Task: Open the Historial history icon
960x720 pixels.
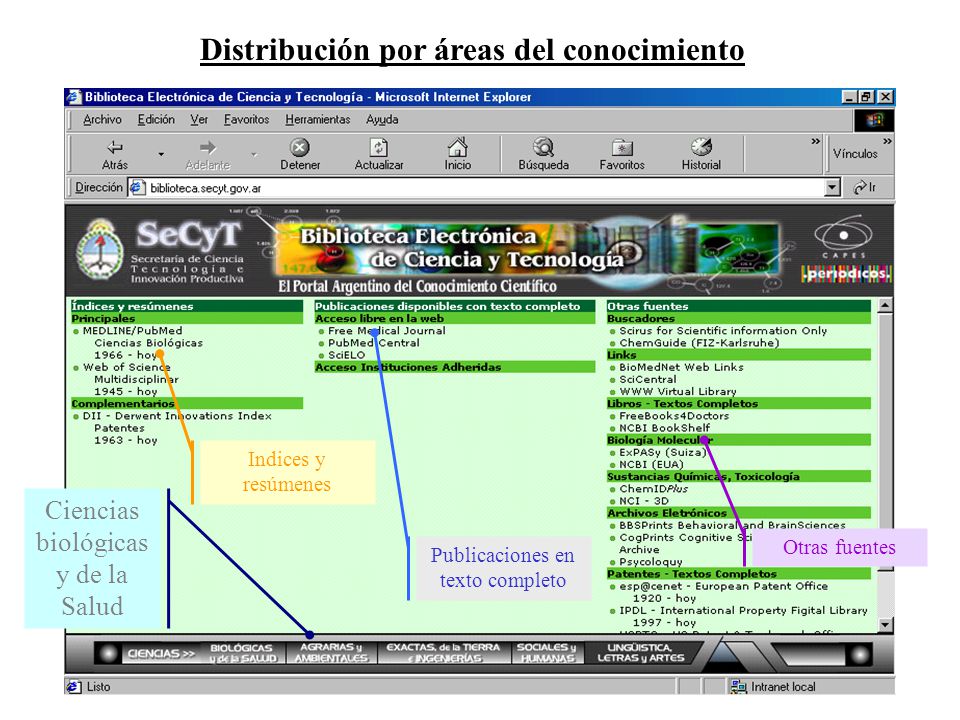Action: click(x=701, y=147)
